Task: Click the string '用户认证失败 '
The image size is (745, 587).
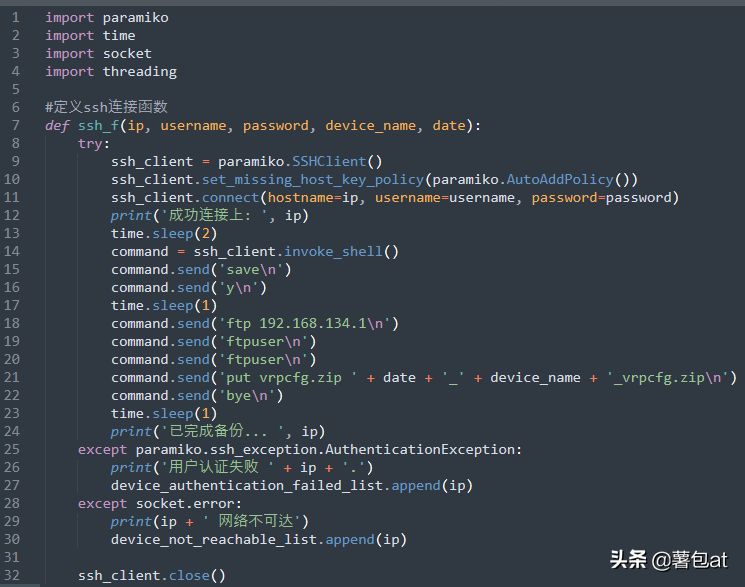Action: pos(219,467)
